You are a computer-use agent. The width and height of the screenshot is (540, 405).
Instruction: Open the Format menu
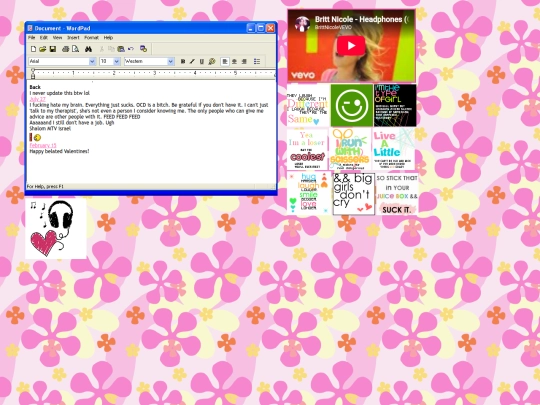(91, 38)
